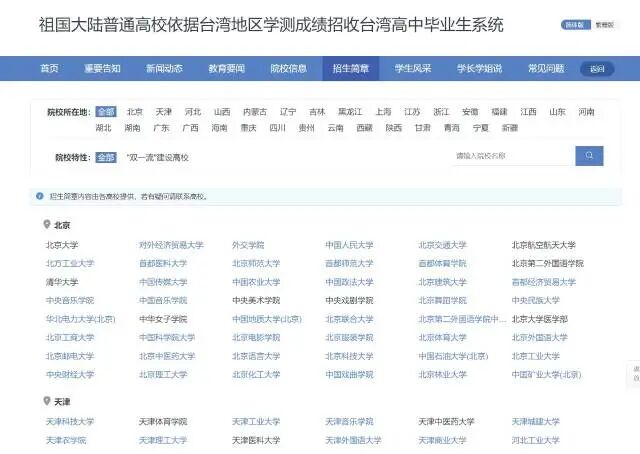Filter location by 内蒙古
Screen dimensions: 640x454
click(255, 111)
